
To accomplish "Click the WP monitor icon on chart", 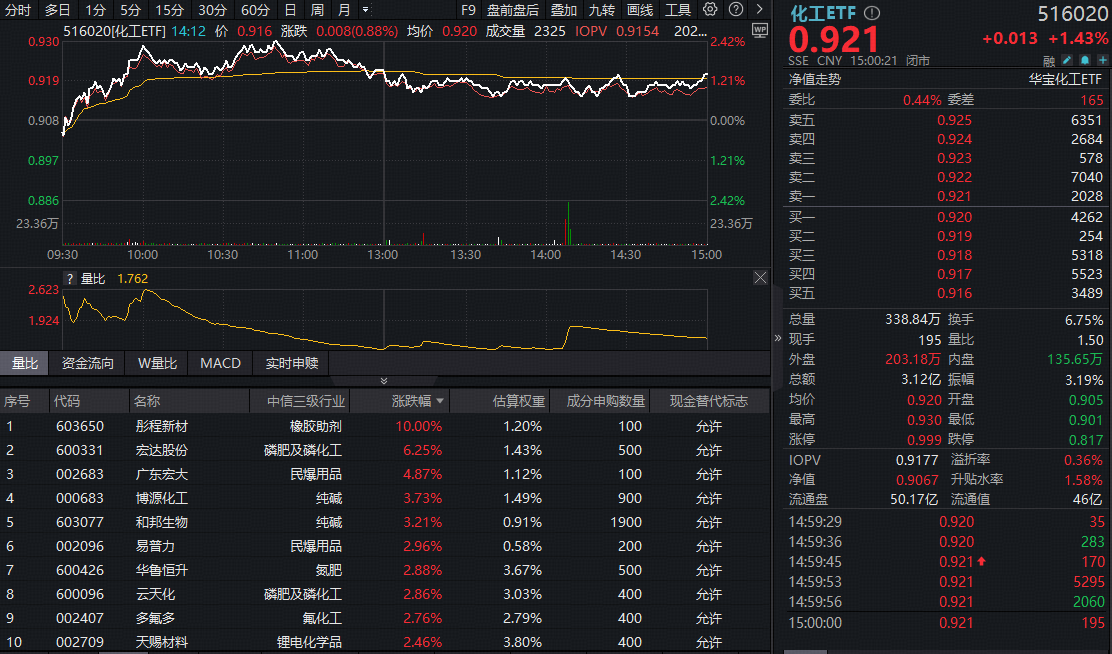I will tap(759, 31).
